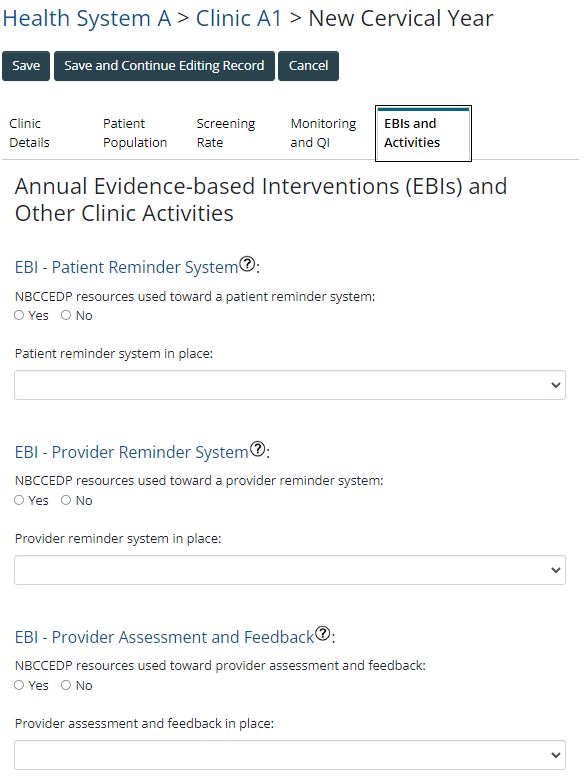The height and width of the screenshot is (782, 584).
Task: Expand the Provider reminder system in place dropdown
Action: (290, 570)
